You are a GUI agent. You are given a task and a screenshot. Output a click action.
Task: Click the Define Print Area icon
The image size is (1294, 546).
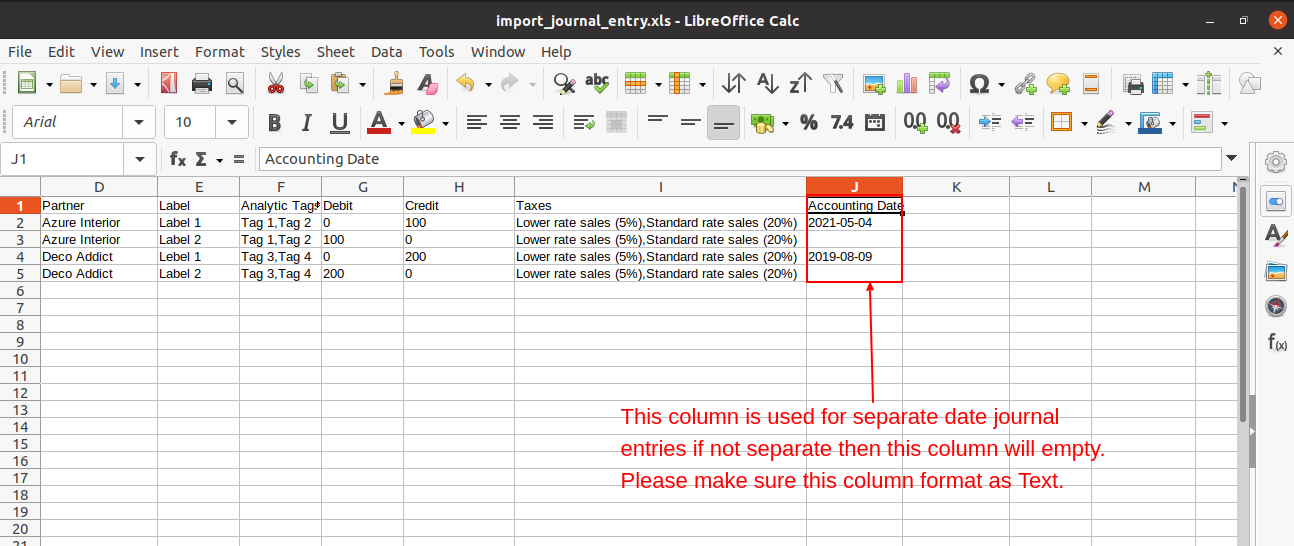[1133, 83]
